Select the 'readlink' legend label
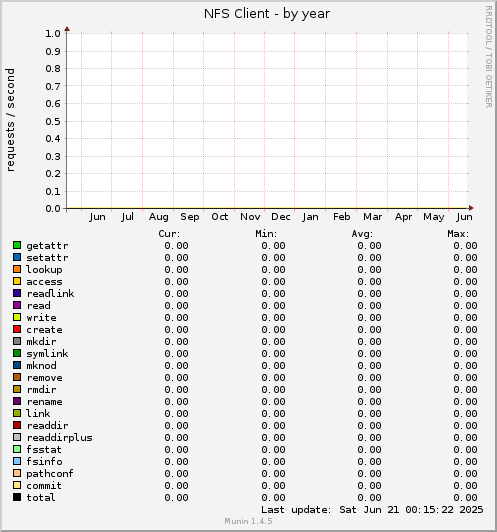The width and height of the screenshot is (497, 532). 50,293
